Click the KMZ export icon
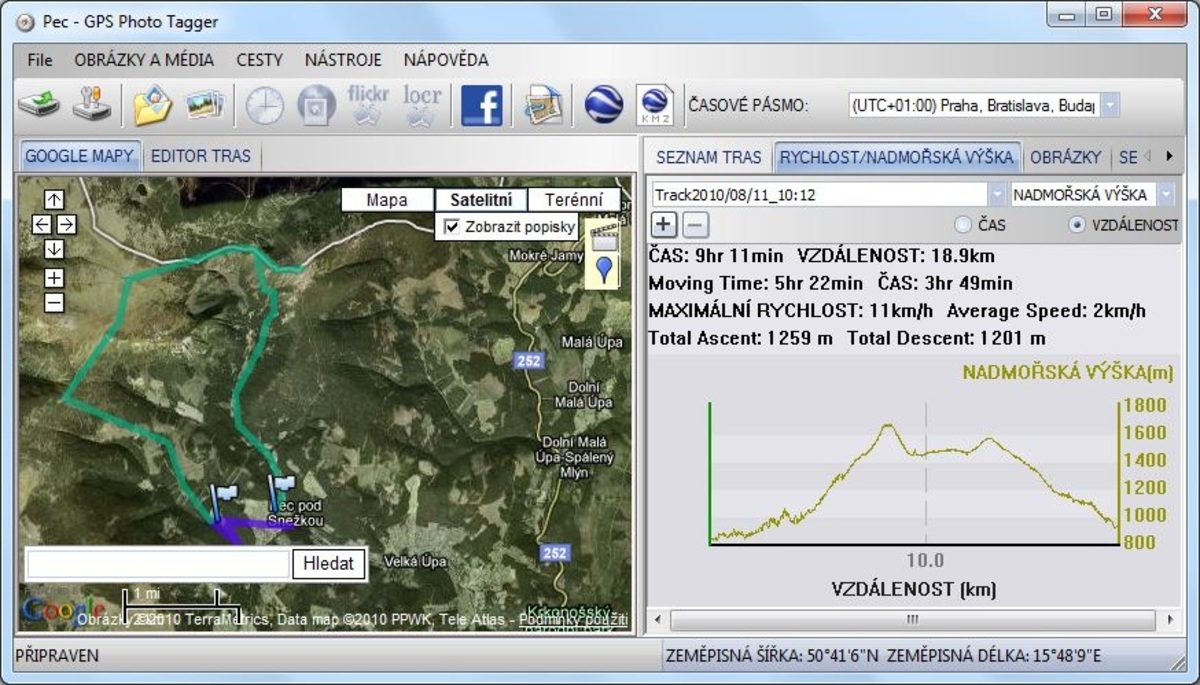 tap(655, 105)
